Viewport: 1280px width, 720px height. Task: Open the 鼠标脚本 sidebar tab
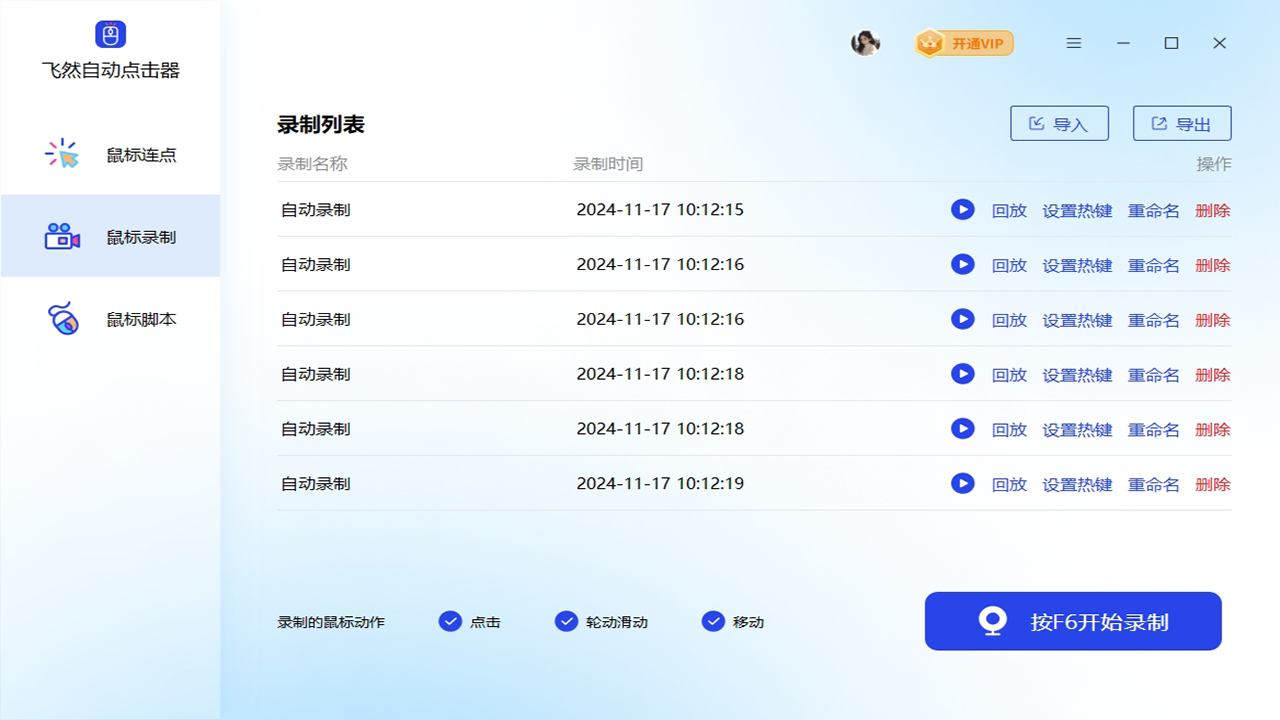tap(111, 320)
